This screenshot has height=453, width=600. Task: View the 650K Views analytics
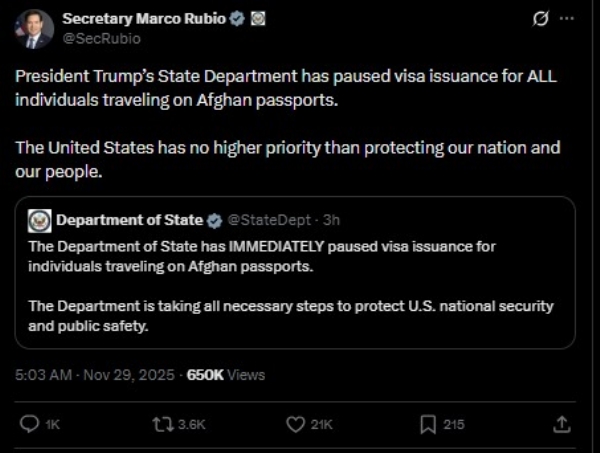[x=226, y=375]
